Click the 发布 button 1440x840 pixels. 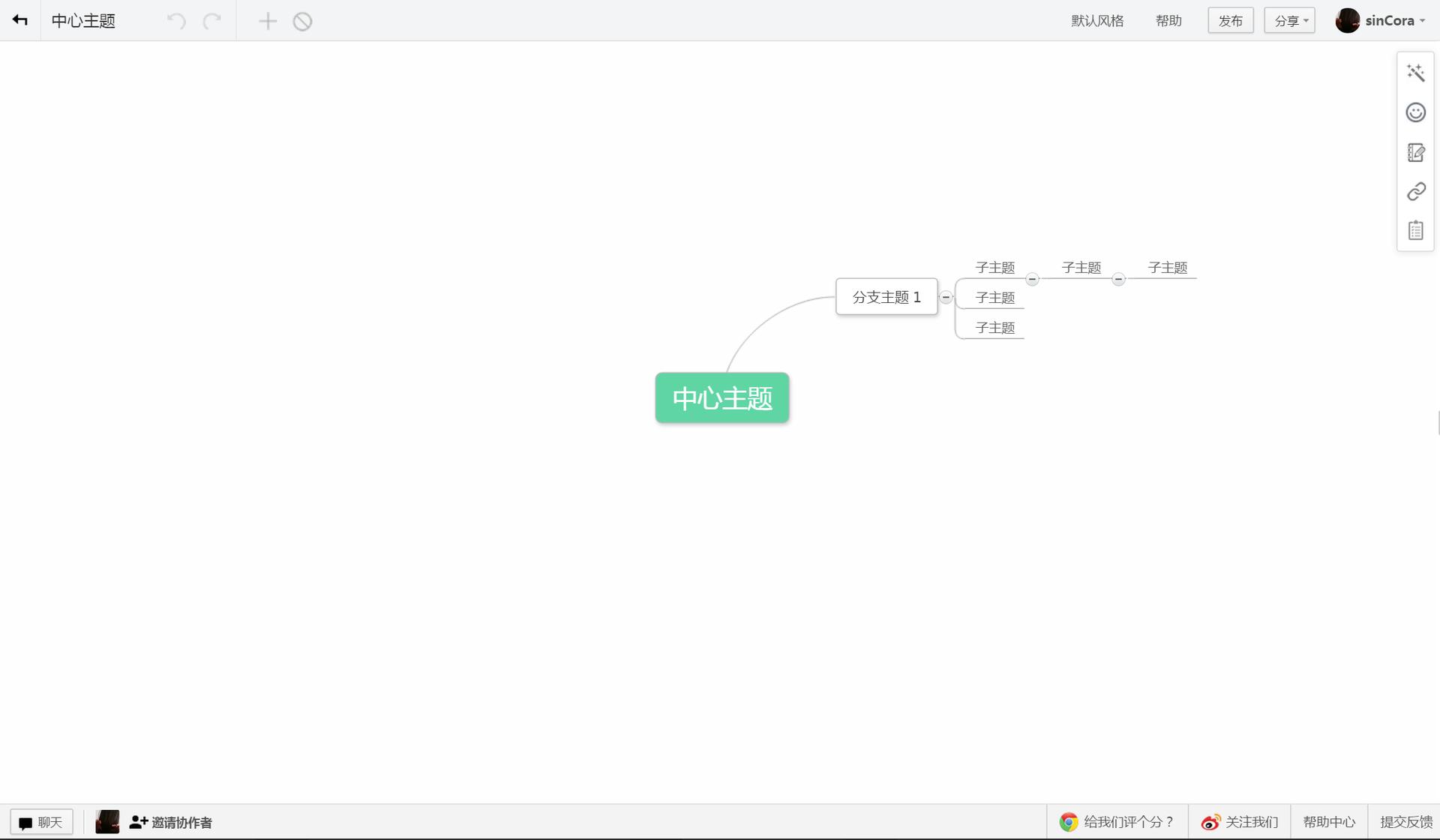(x=1230, y=21)
